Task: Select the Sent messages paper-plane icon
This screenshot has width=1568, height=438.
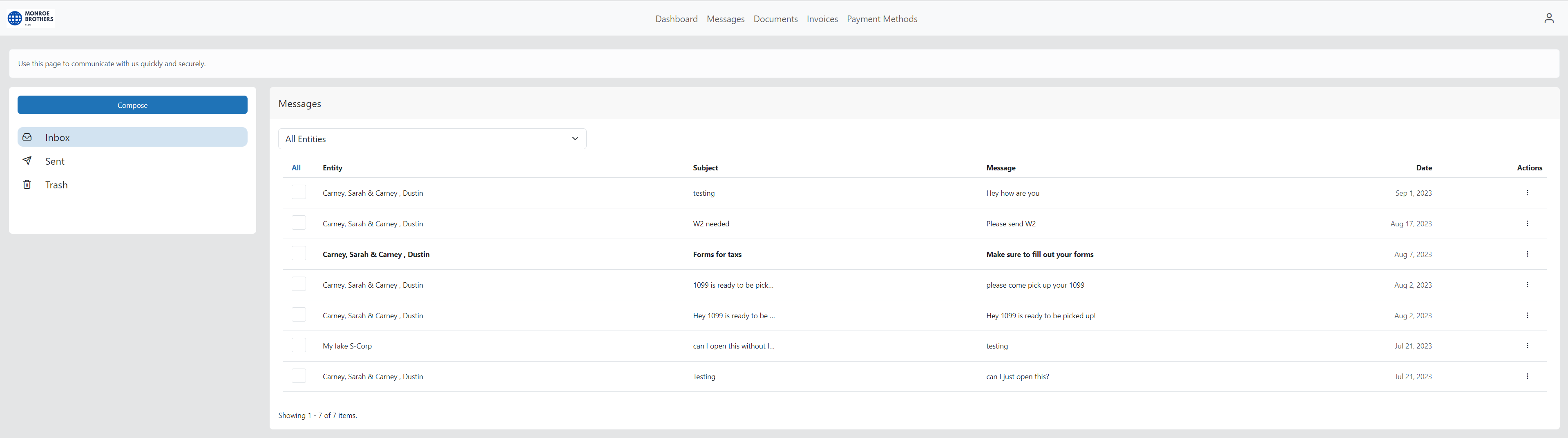Action: pos(27,161)
